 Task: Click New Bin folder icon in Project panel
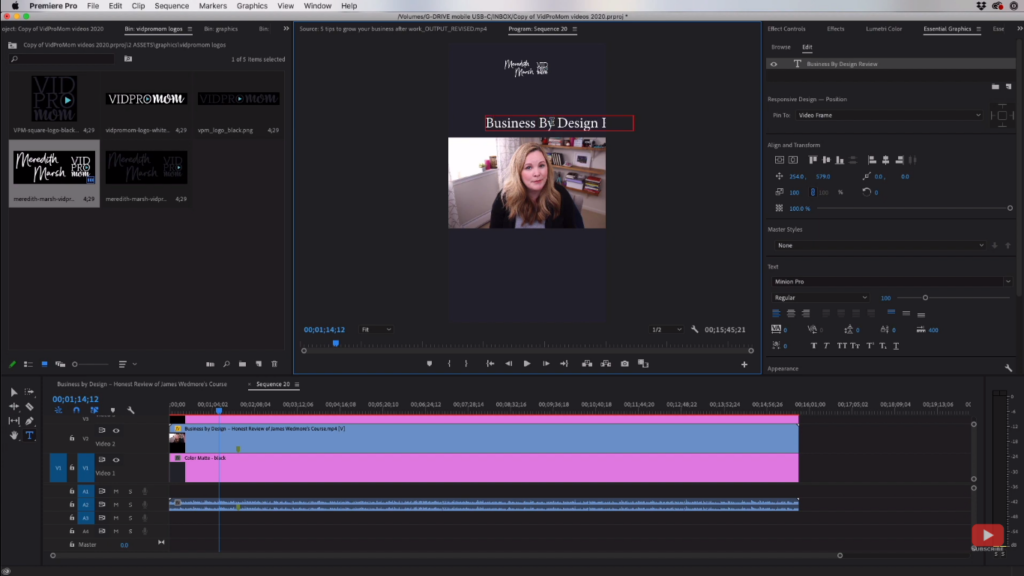[x=242, y=364]
